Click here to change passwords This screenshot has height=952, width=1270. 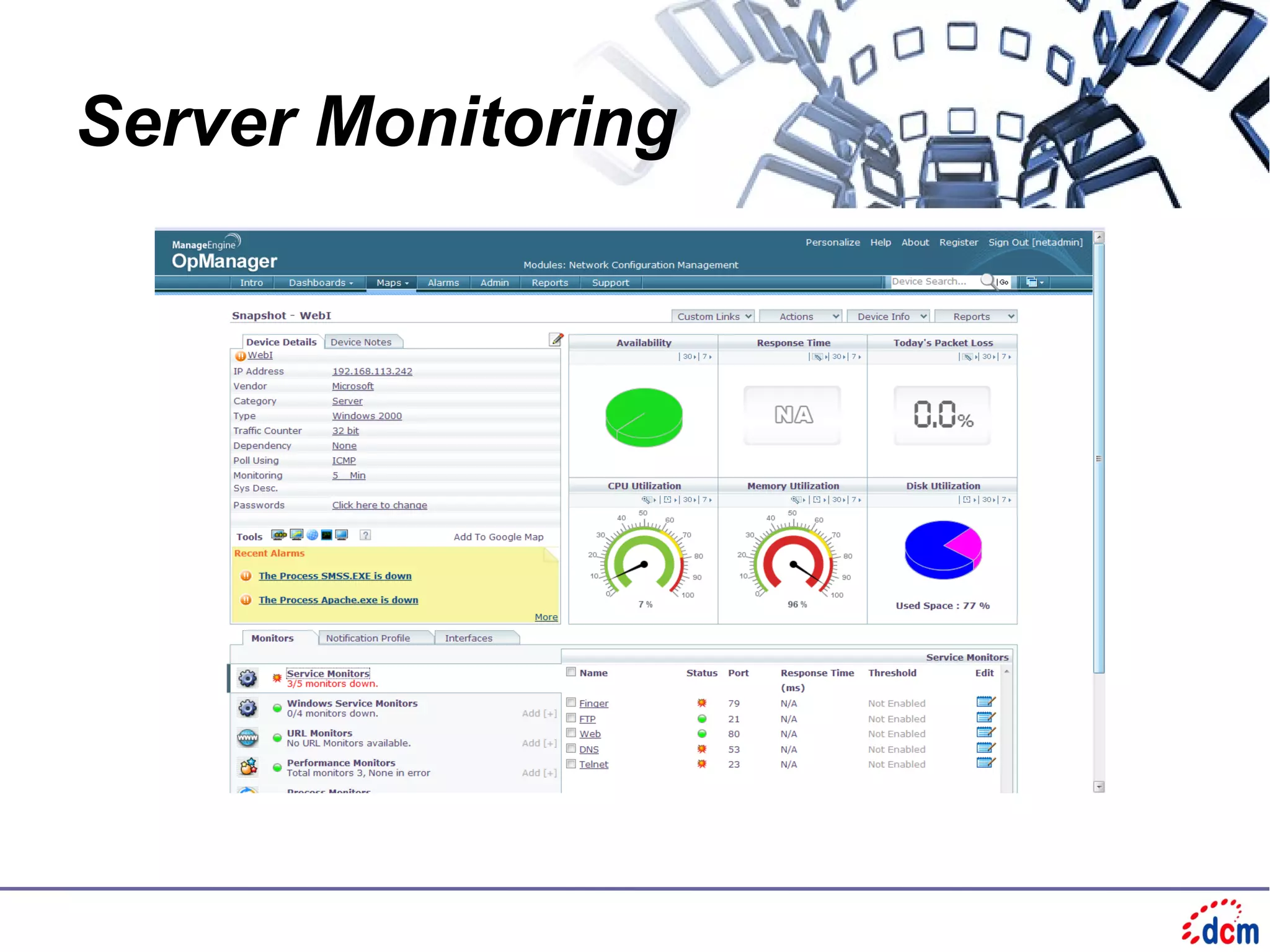tap(380, 505)
